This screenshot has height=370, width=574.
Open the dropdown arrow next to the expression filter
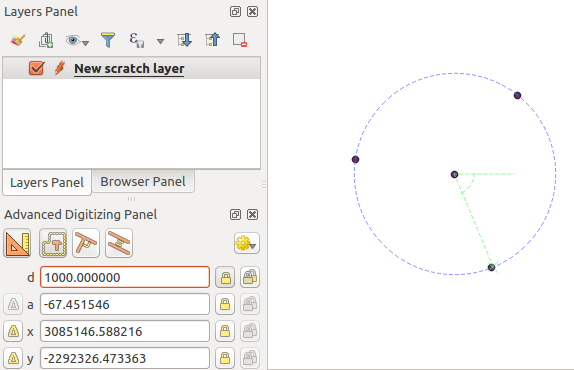[160, 41]
